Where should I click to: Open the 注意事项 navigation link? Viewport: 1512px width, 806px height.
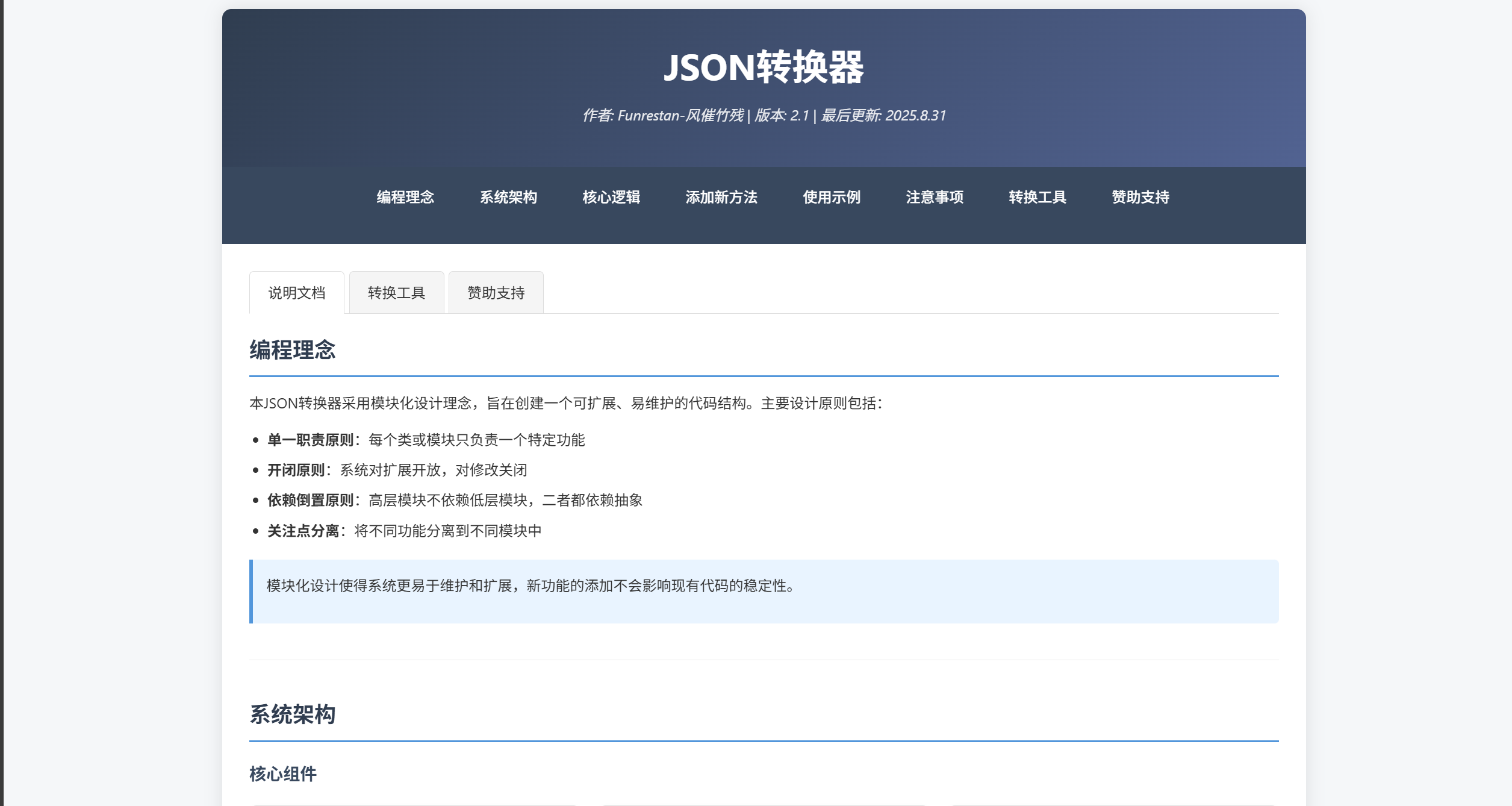933,197
